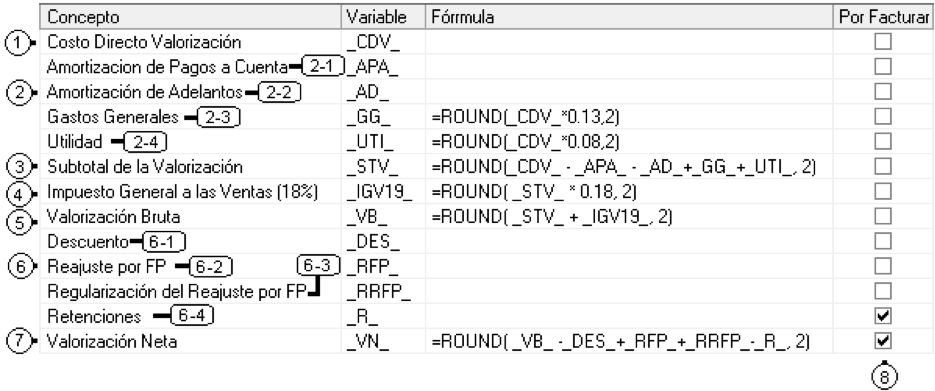935x391 pixels.
Task: Check the Descuento row Por Facturar box
Action: pos(883,242)
